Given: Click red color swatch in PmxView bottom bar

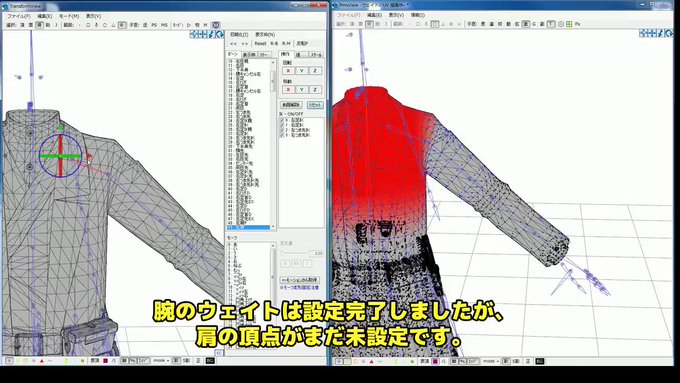Looking at the screenshot, I should [x=435, y=361].
